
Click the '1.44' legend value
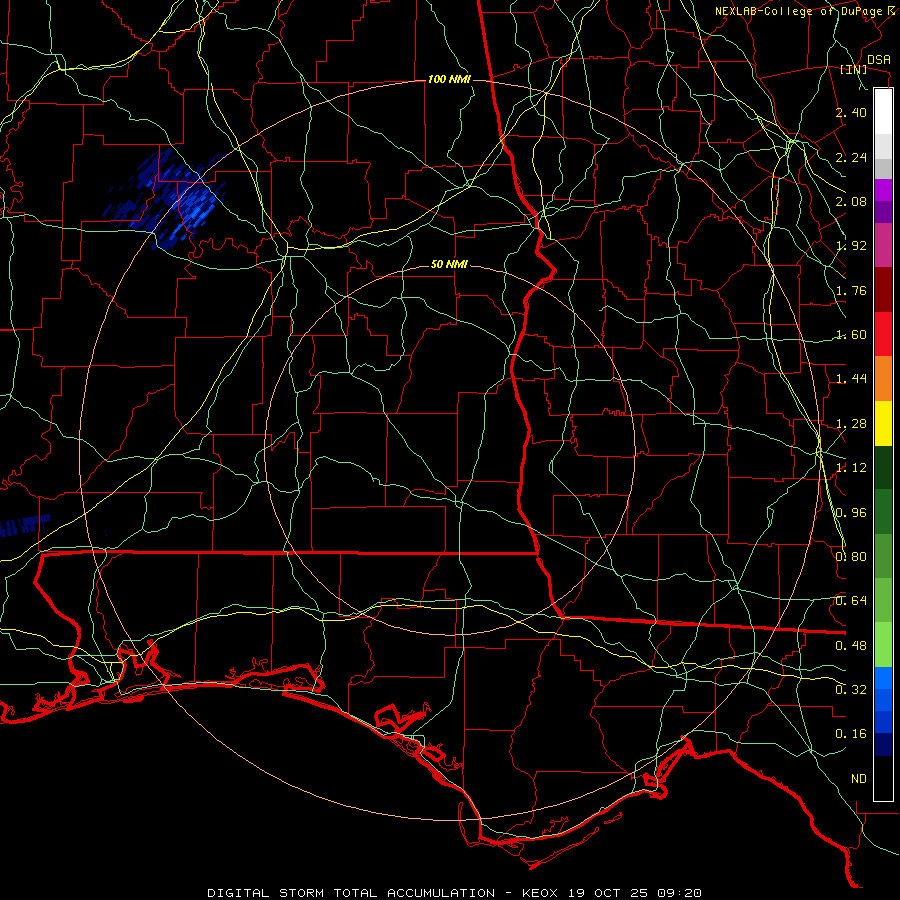pyautogui.click(x=851, y=379)
